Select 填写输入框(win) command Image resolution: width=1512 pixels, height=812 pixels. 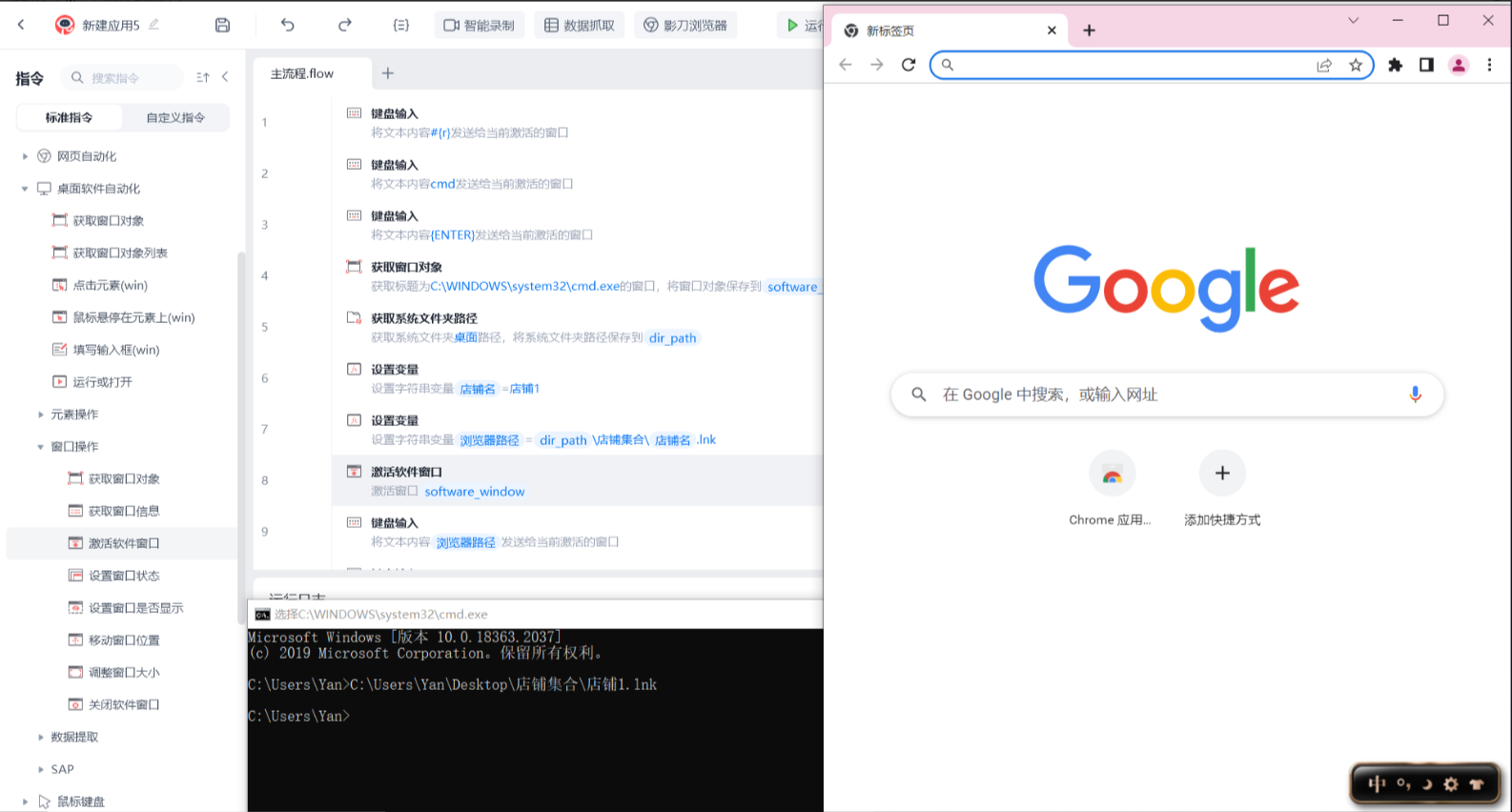tap(116, 350)
